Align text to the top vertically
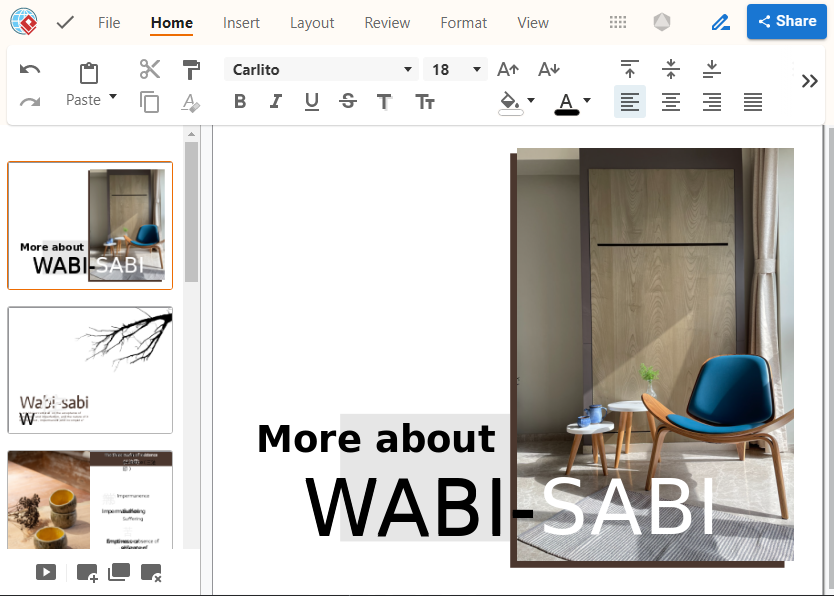Image resolution: width=834 pixels, height=596 pixels. (x=629, y=69)
